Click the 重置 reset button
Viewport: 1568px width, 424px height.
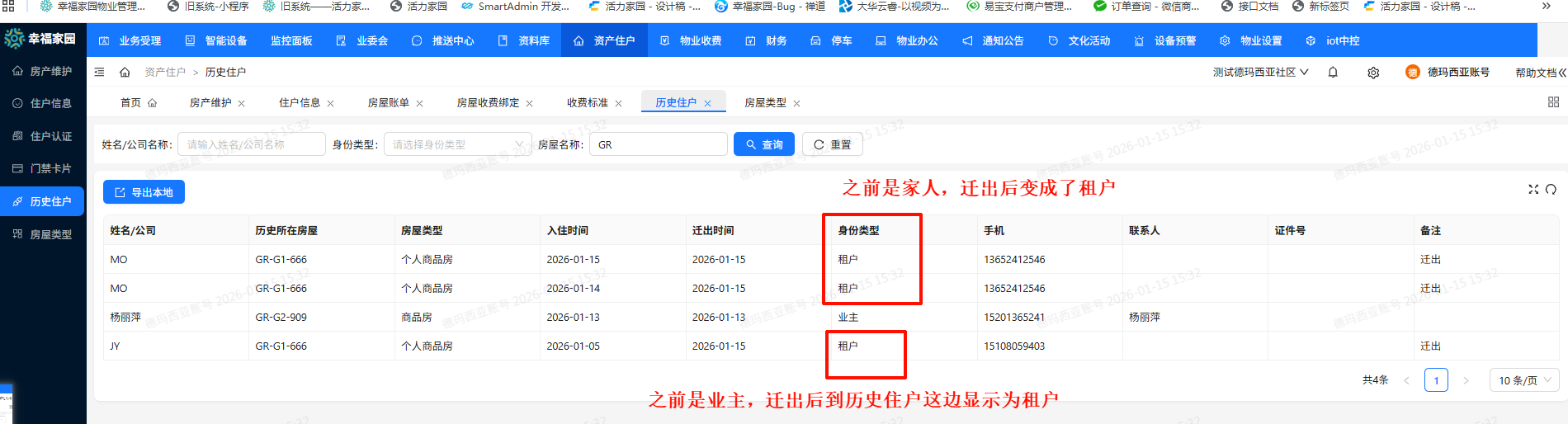(x=833, y=144)
